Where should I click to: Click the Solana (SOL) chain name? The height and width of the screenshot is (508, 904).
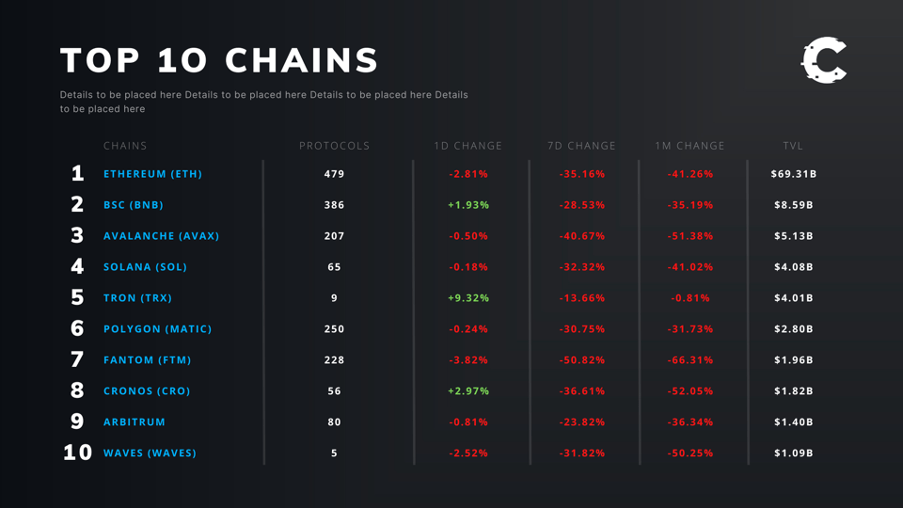[x=145, y=267]
